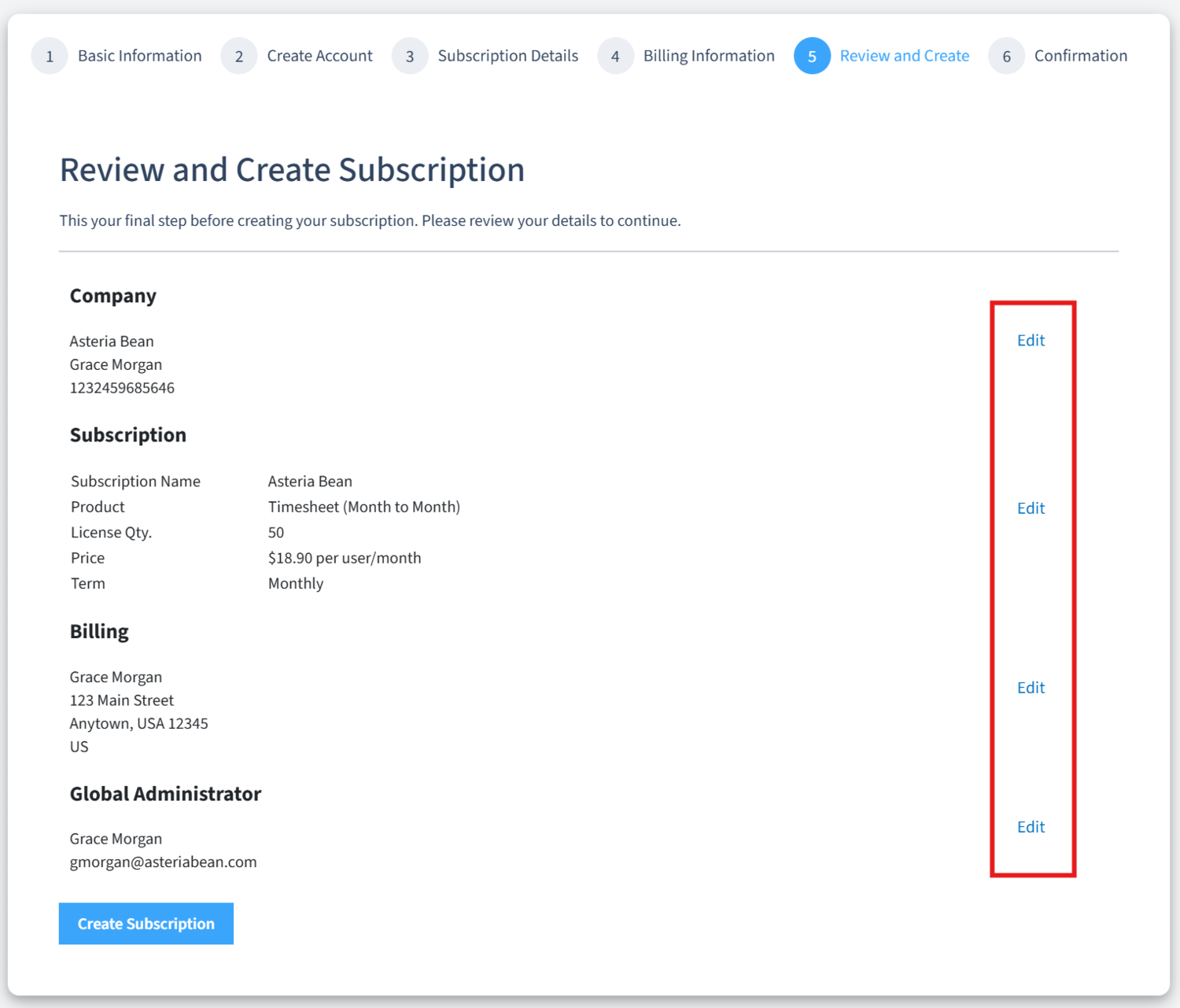Edit the Company section details
The width and height of the screenshot is (1180, 1008).
click(1031, 341)
